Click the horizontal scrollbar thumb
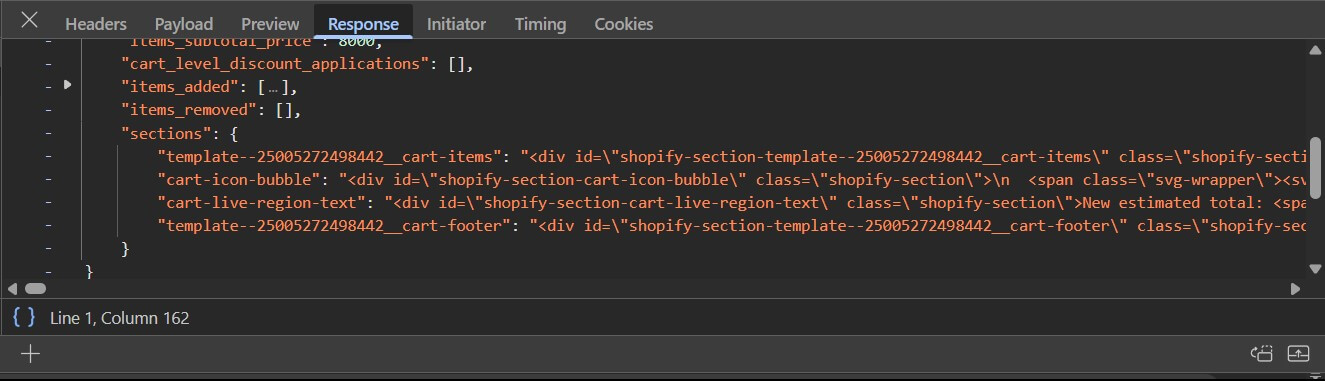 point(36,288)
